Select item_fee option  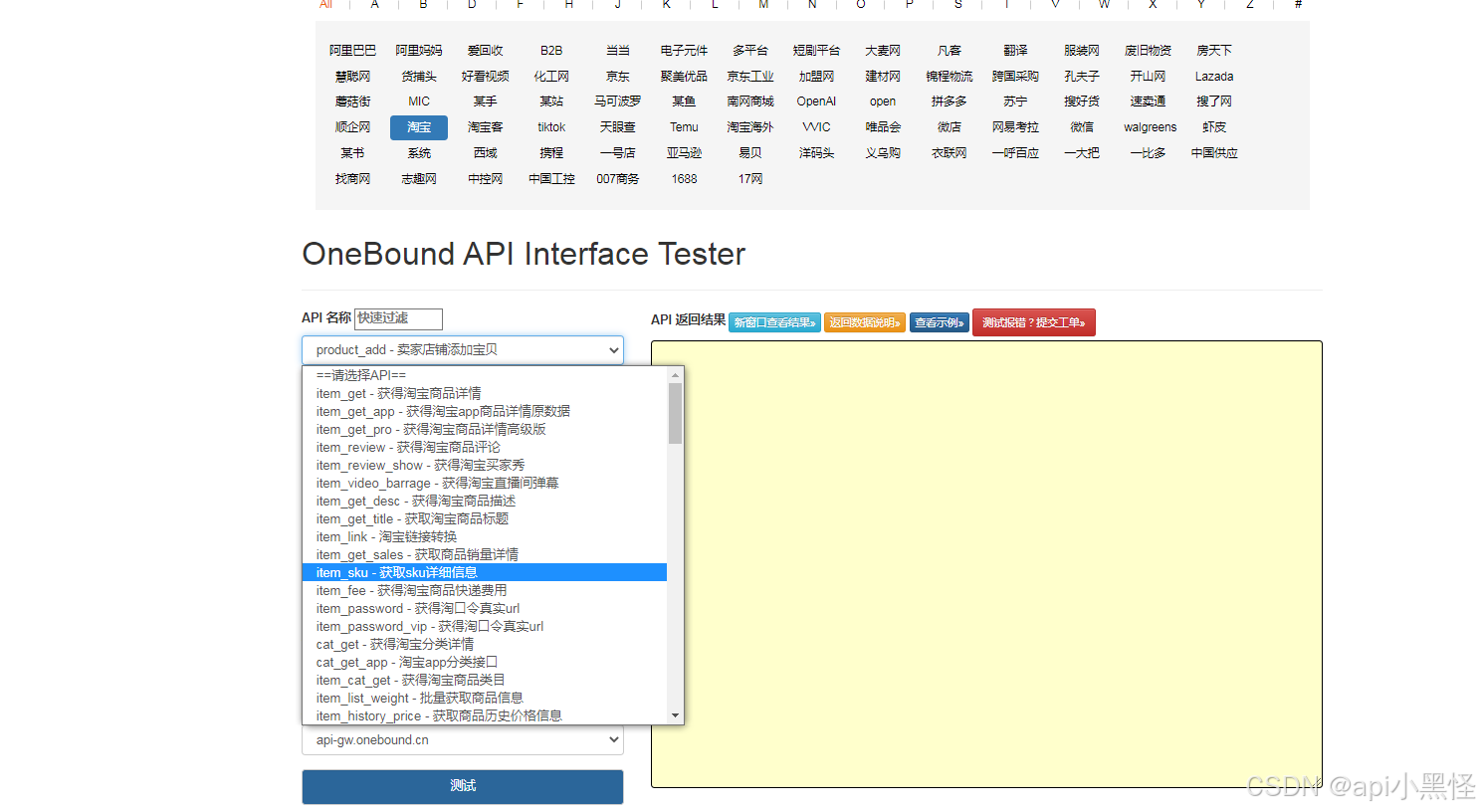click(485, 590)
